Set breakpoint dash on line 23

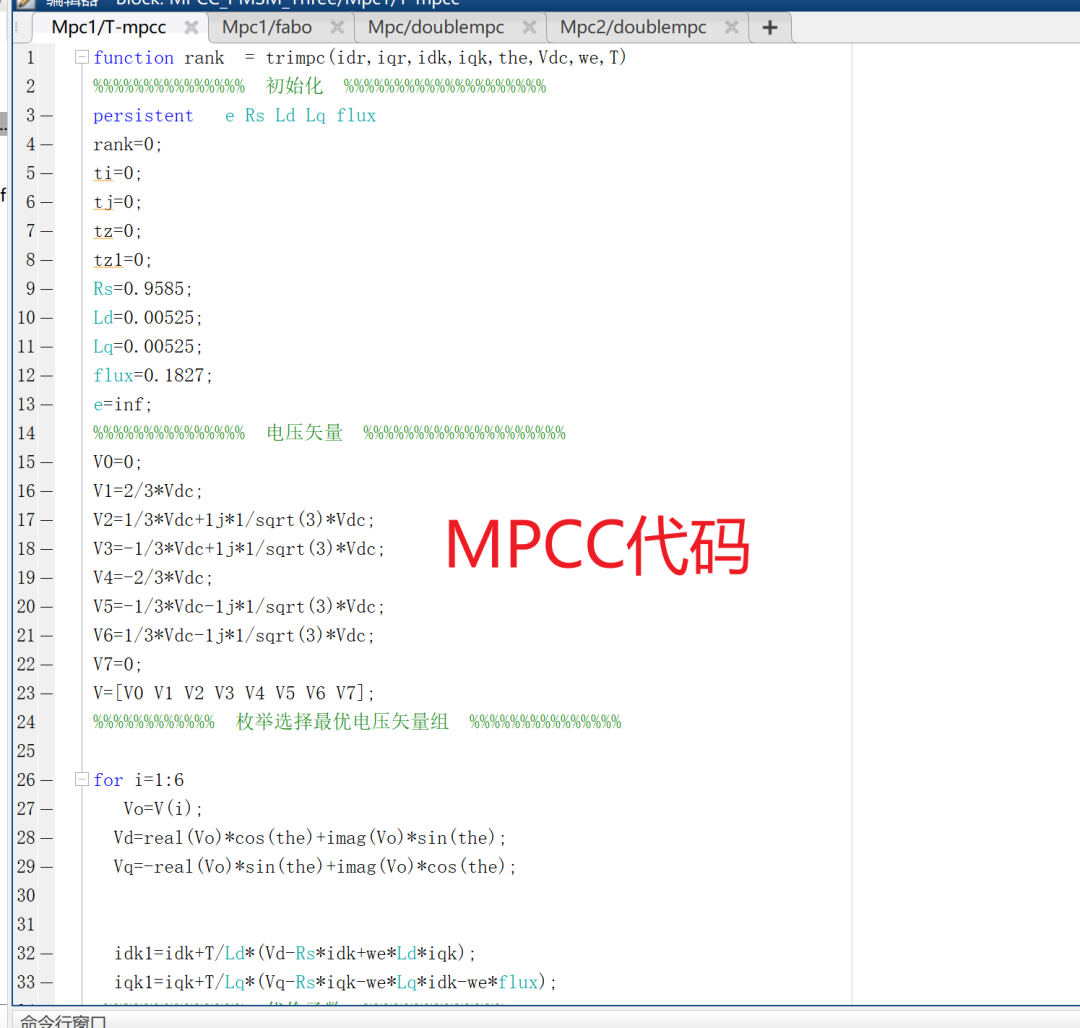47,693
